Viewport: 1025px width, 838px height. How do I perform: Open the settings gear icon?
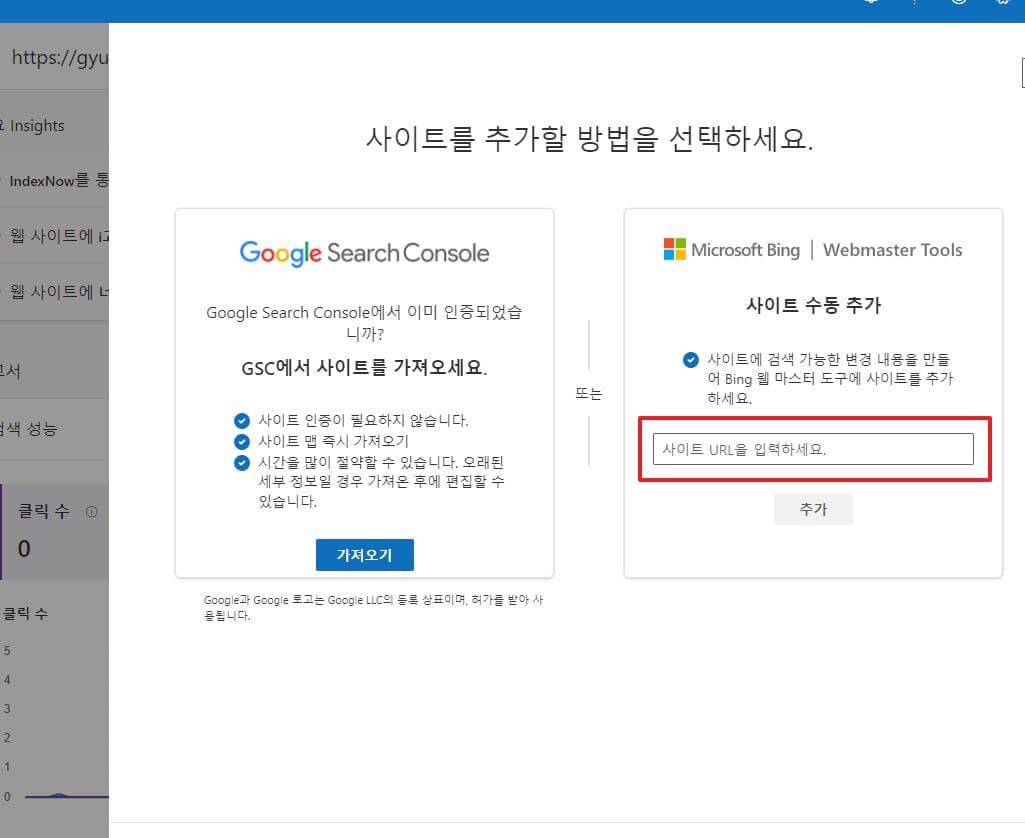pos(1003,4)
